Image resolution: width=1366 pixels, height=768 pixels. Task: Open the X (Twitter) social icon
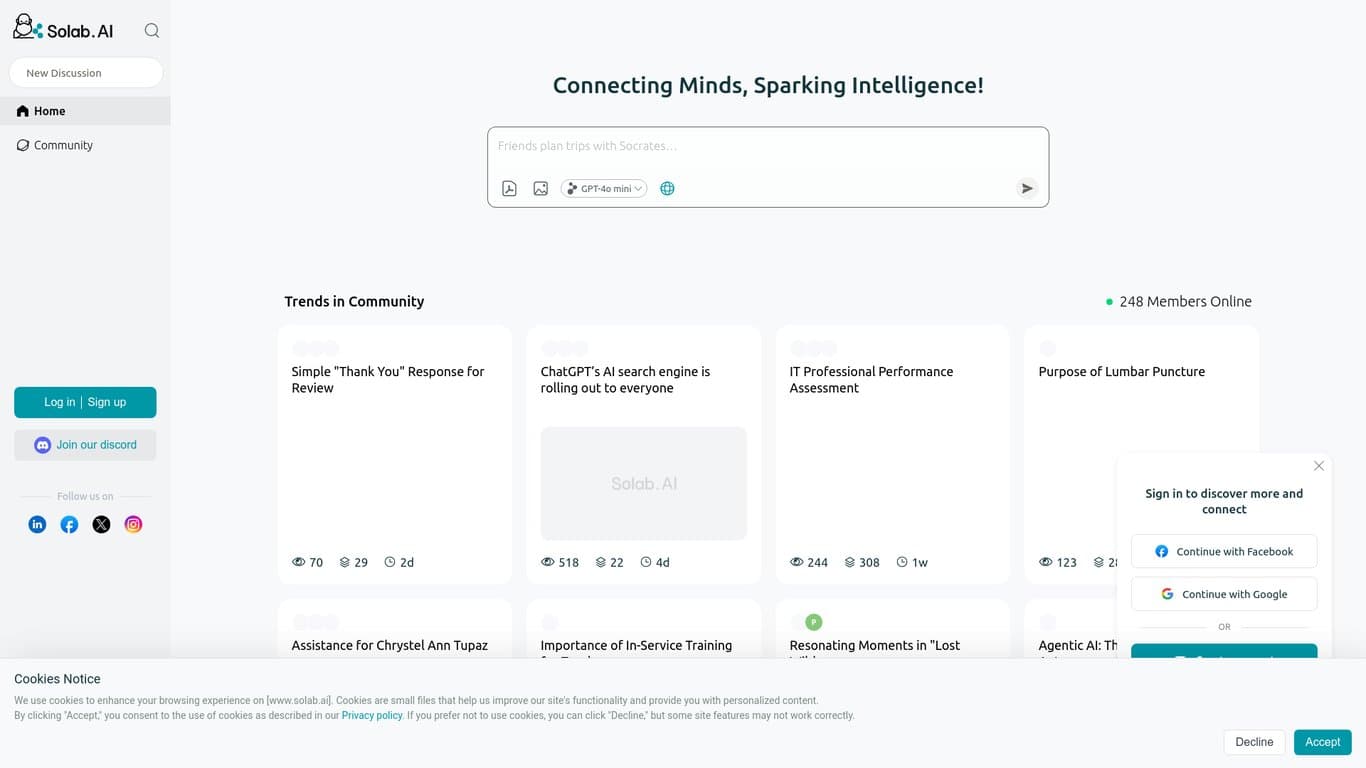pyautogui.click(x=101, y=524)
